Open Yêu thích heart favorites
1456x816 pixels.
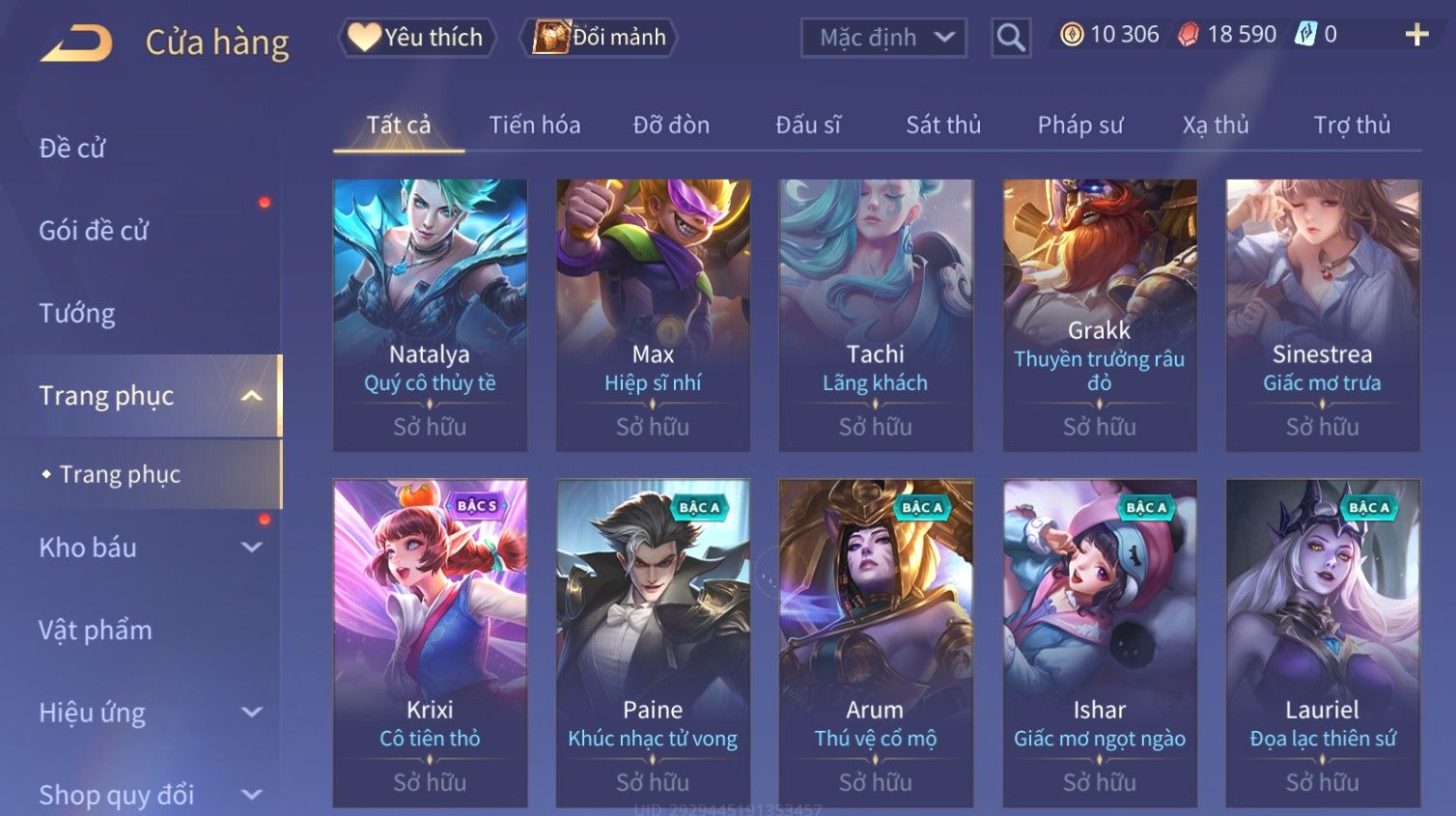tap(417, 38)
